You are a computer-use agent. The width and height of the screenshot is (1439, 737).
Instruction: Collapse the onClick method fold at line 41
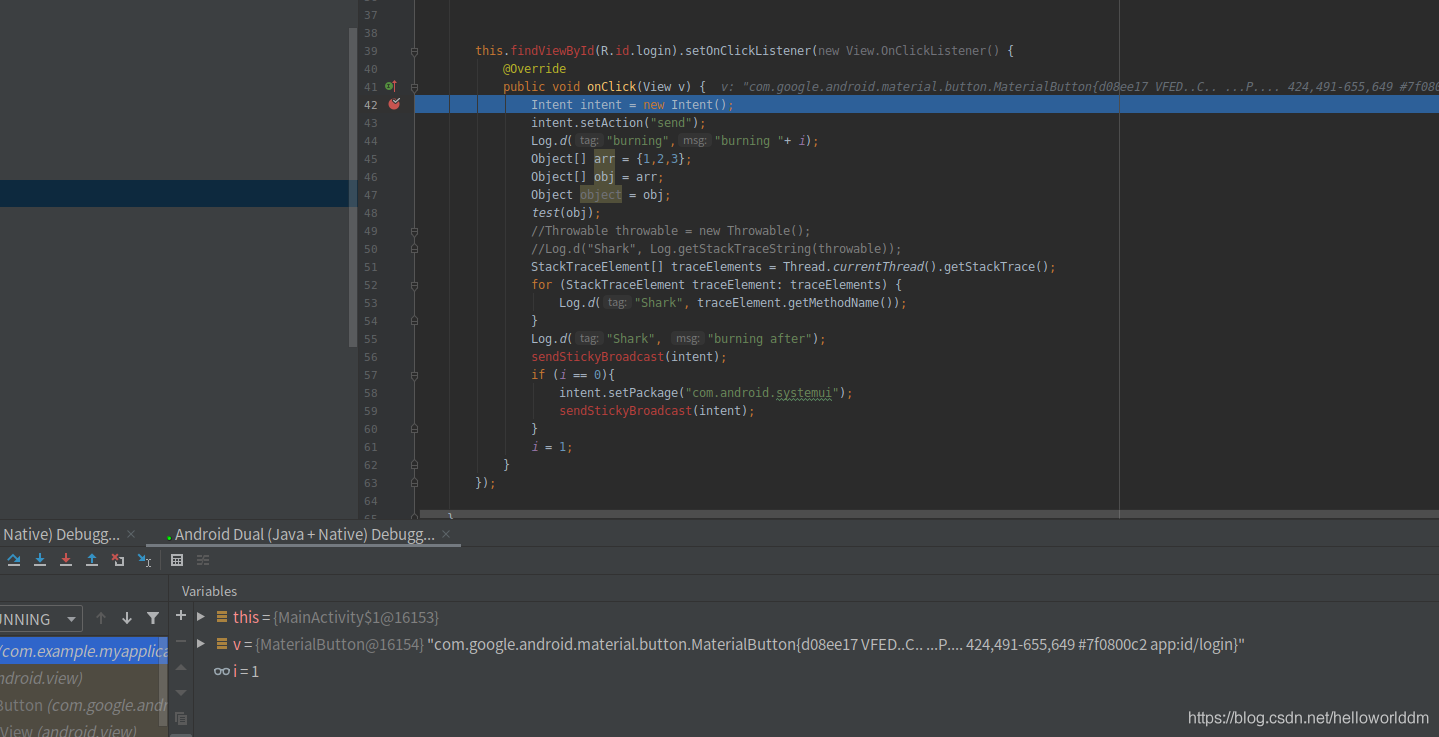pos(414,87)
